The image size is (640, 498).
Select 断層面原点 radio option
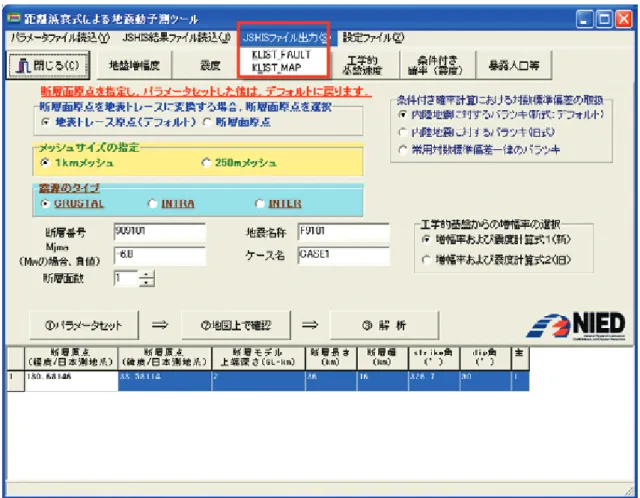207,122
